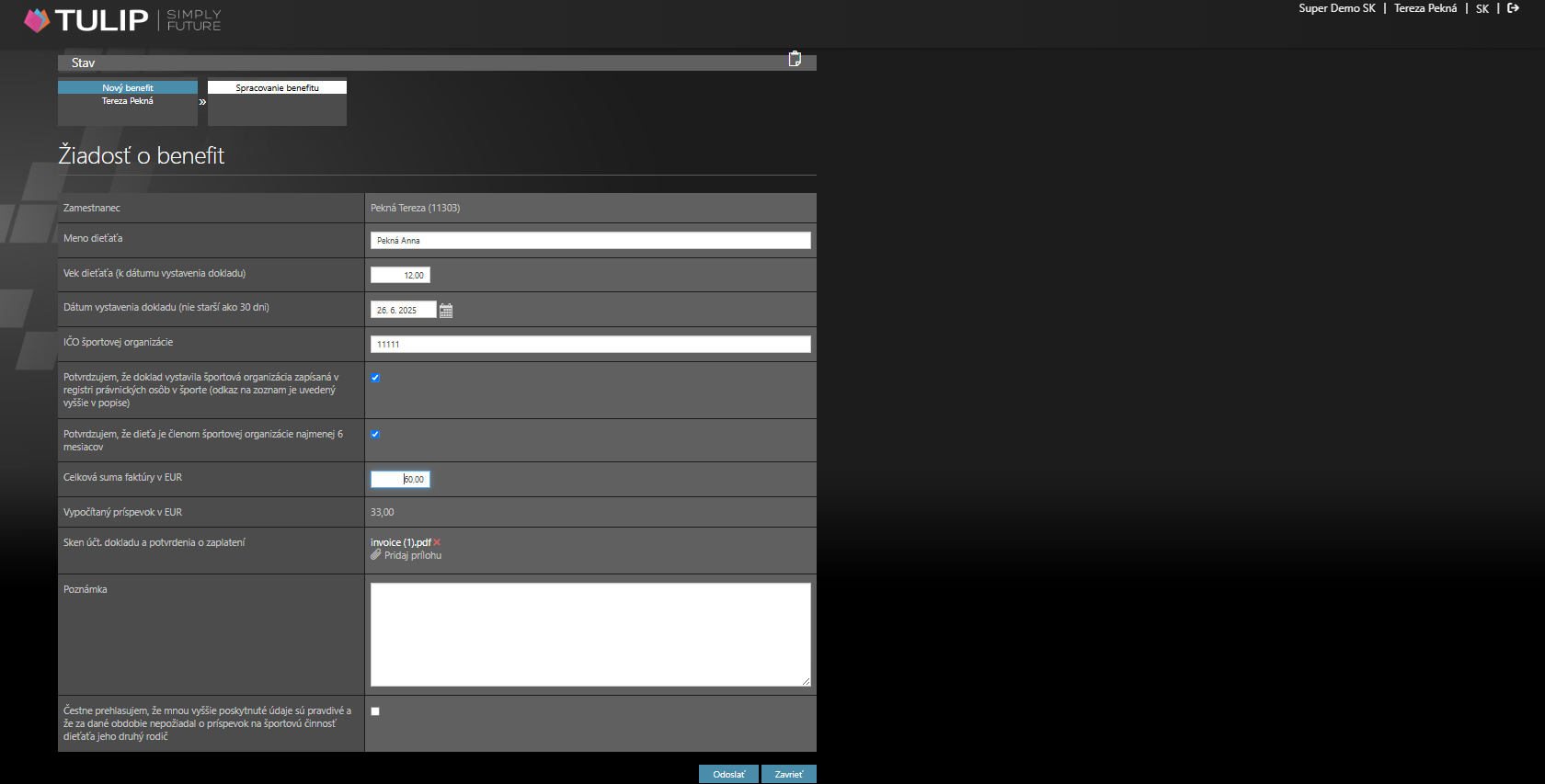The image size is (1545, 784).
Task: Click the Pridaj prílohu link
Action: point(413,555)
